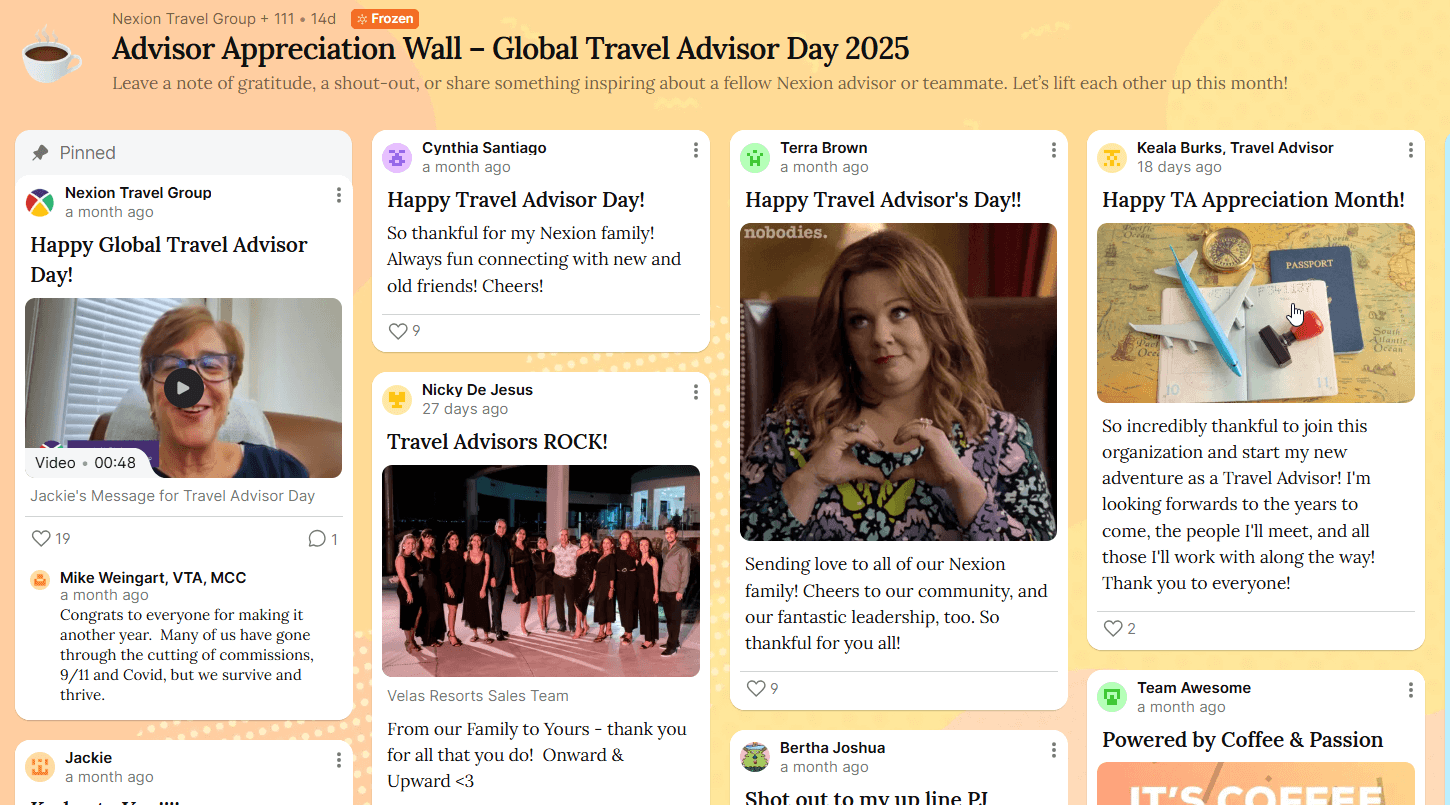Open the Velas Resorts Sales Team photo

coord(540,571)
